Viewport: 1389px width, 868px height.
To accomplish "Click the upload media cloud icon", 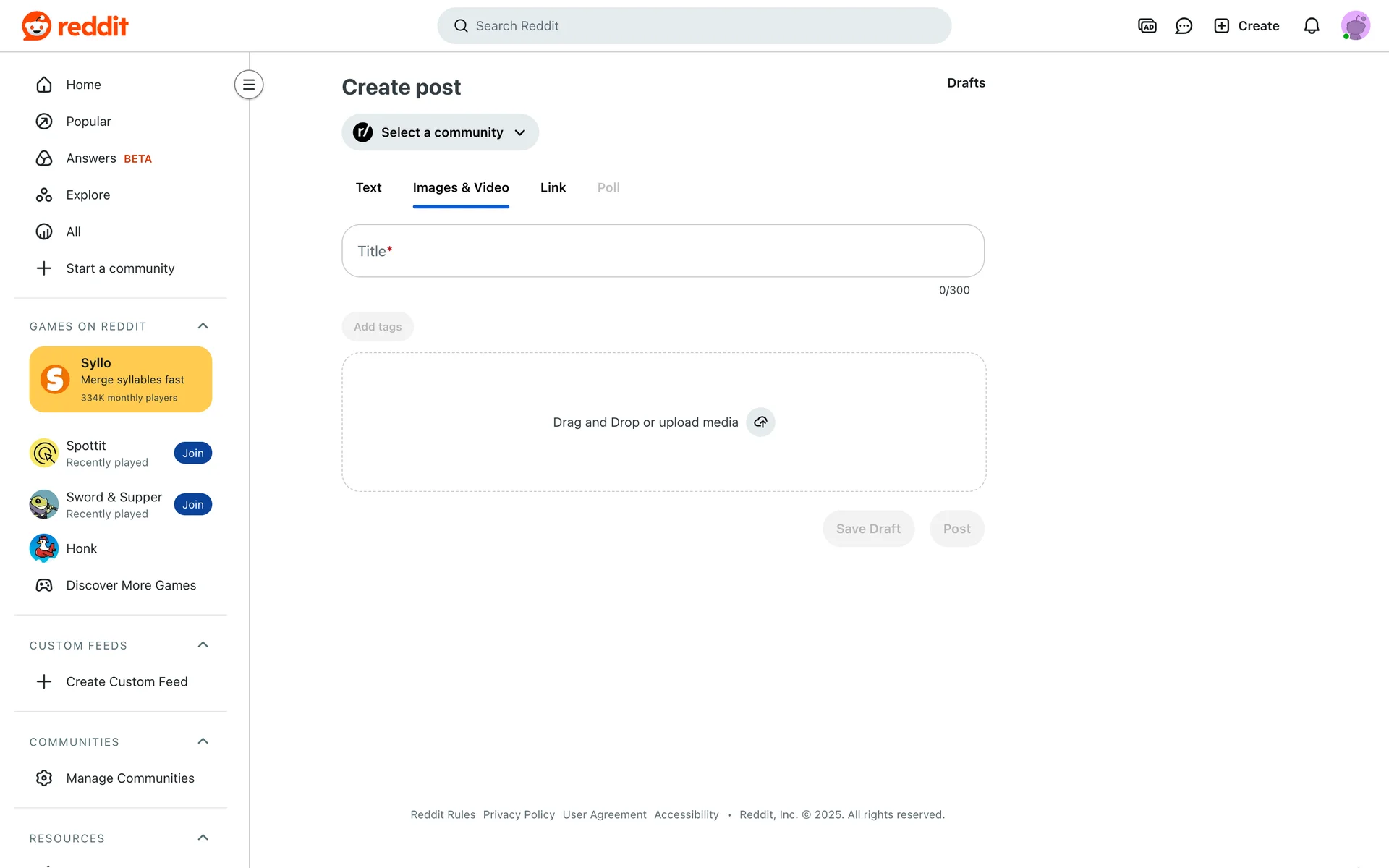I will click(x=760, y=422).
